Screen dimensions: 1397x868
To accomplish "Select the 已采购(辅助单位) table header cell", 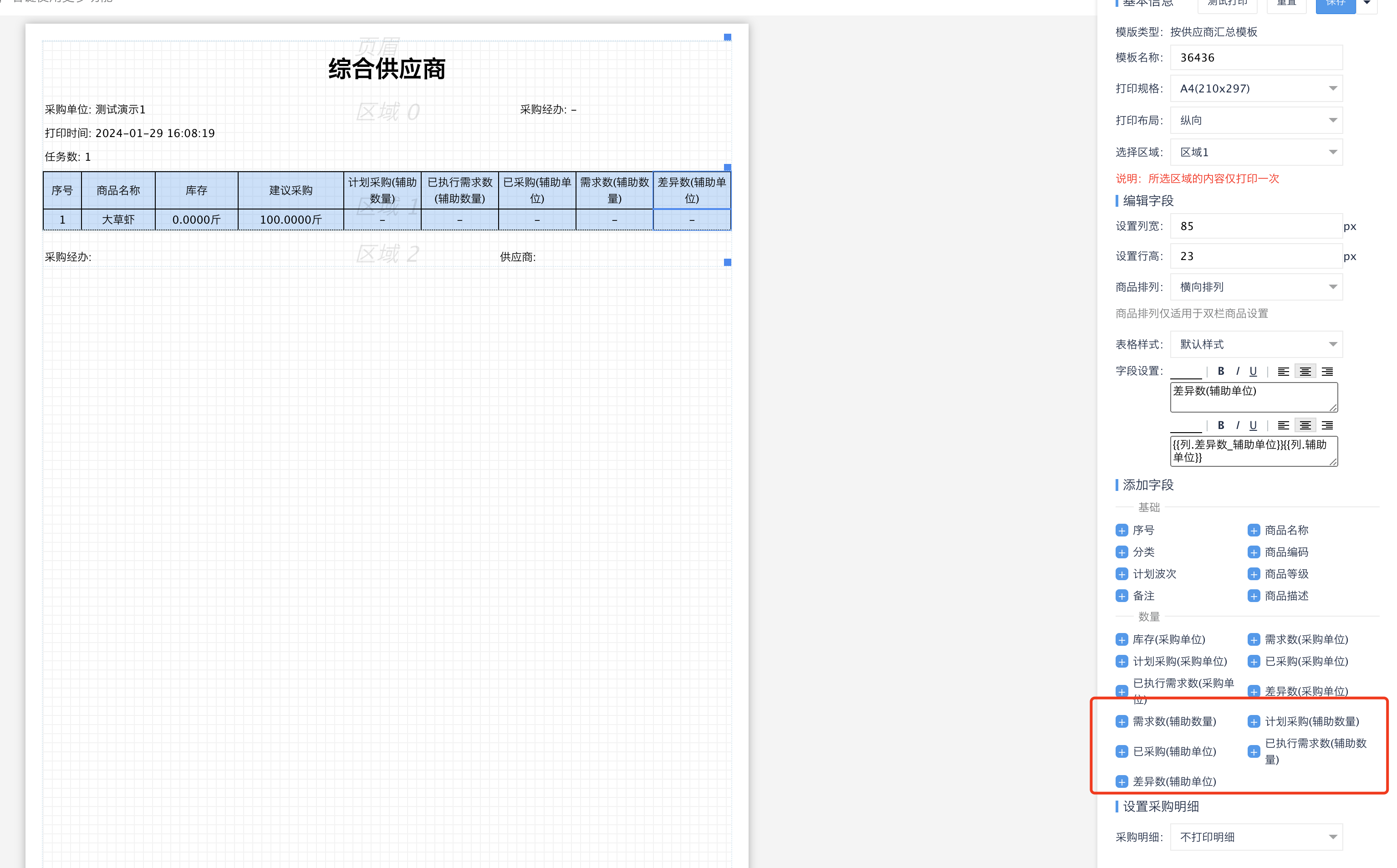I will (x=537, y=190).
